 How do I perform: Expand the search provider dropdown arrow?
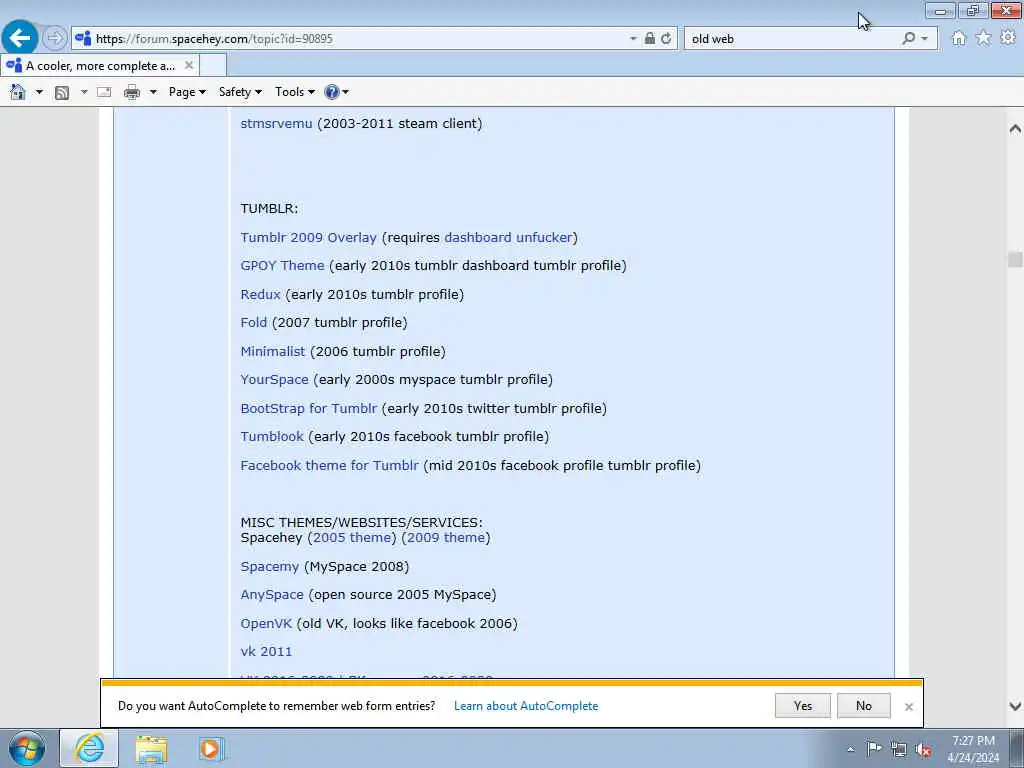coord(924,39)
